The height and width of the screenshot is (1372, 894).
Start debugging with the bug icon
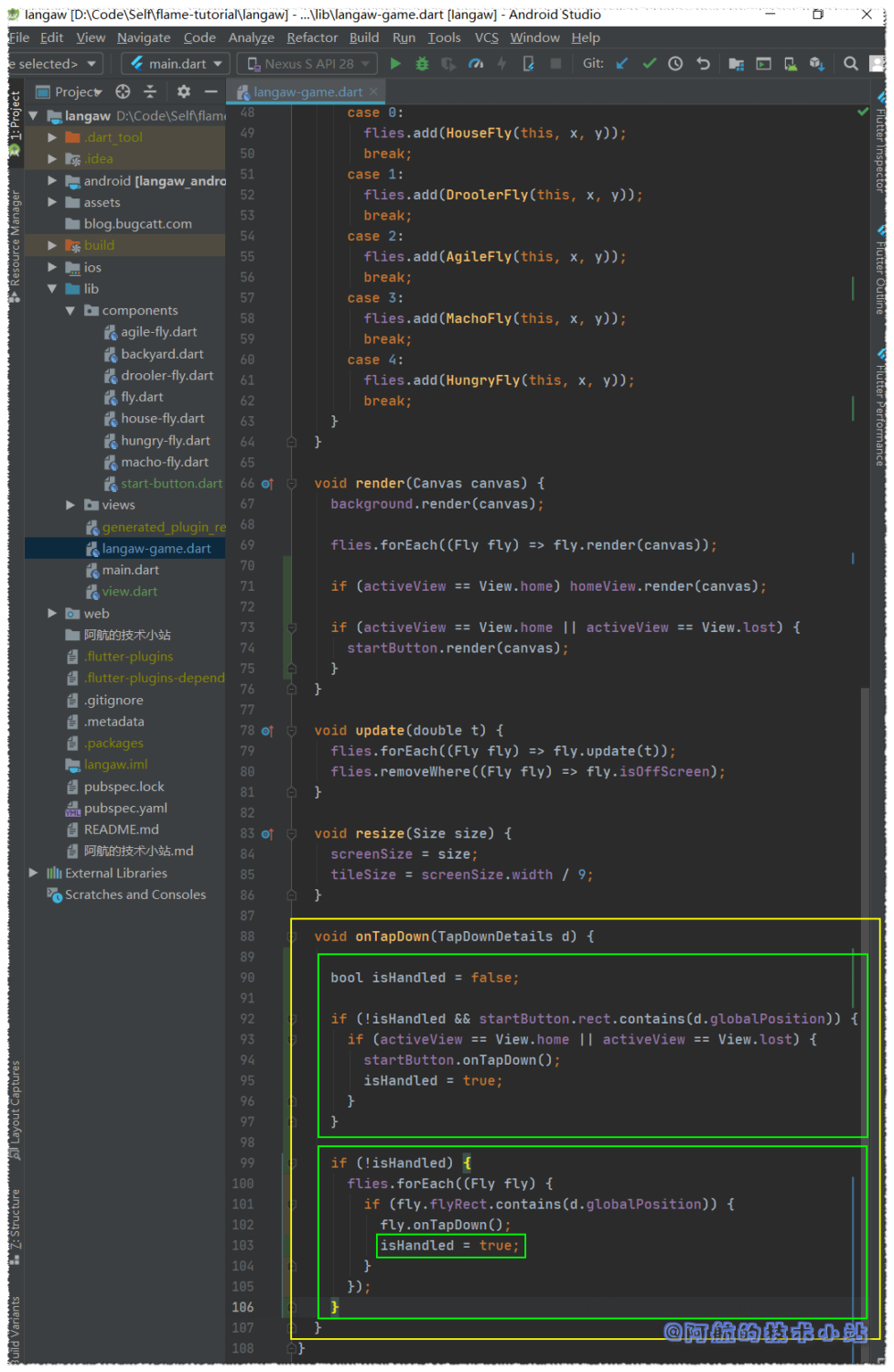(x=422, y=64)
